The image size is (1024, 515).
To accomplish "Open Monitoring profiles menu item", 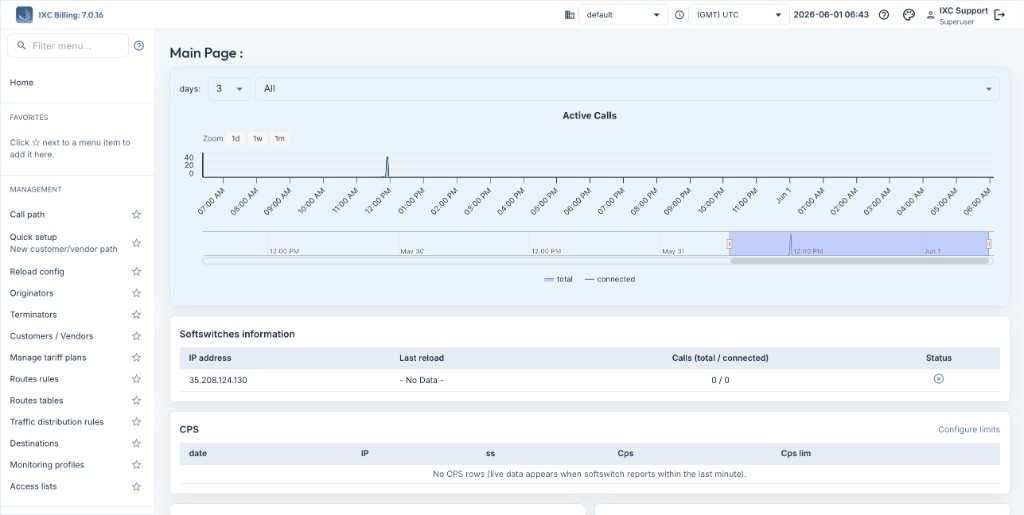I will click(x=47, y=465).
